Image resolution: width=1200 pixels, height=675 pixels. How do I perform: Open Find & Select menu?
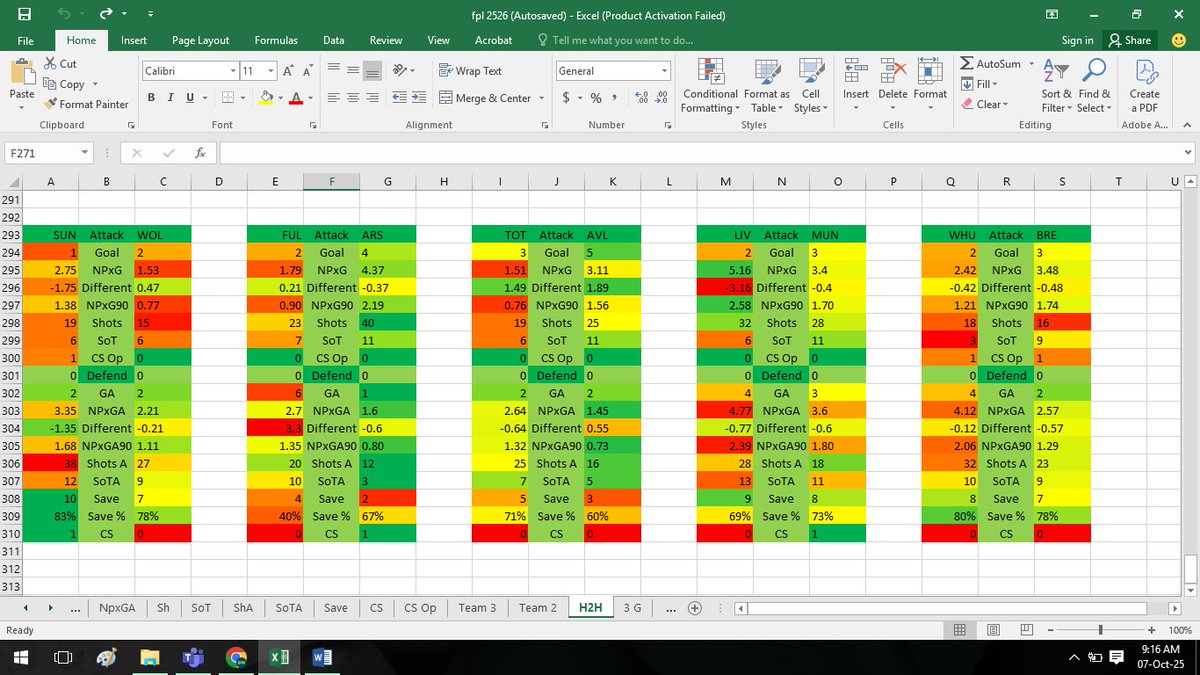(x=1094, y=85)
